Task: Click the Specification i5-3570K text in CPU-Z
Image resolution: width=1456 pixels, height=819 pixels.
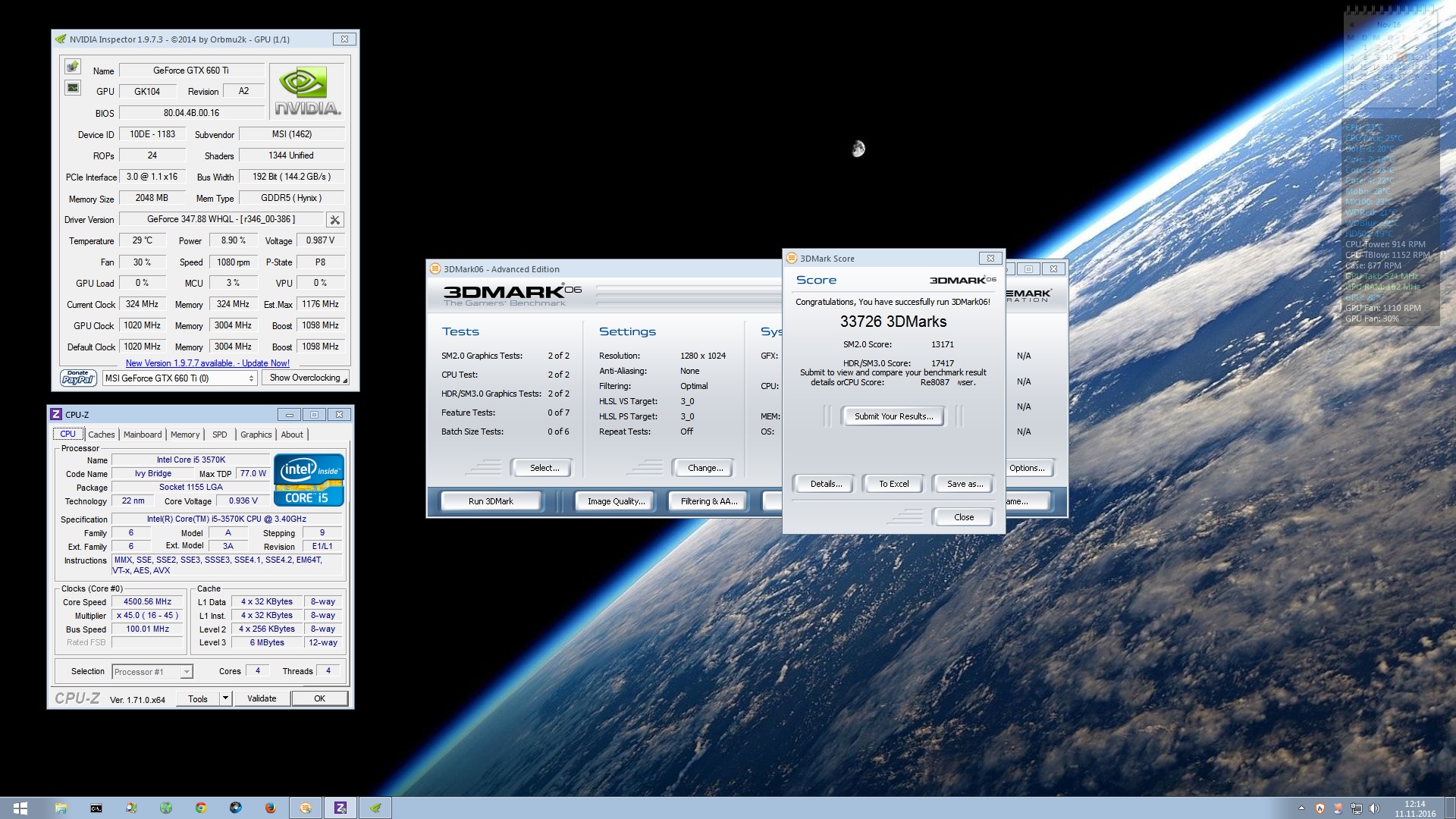Action: 227,519
